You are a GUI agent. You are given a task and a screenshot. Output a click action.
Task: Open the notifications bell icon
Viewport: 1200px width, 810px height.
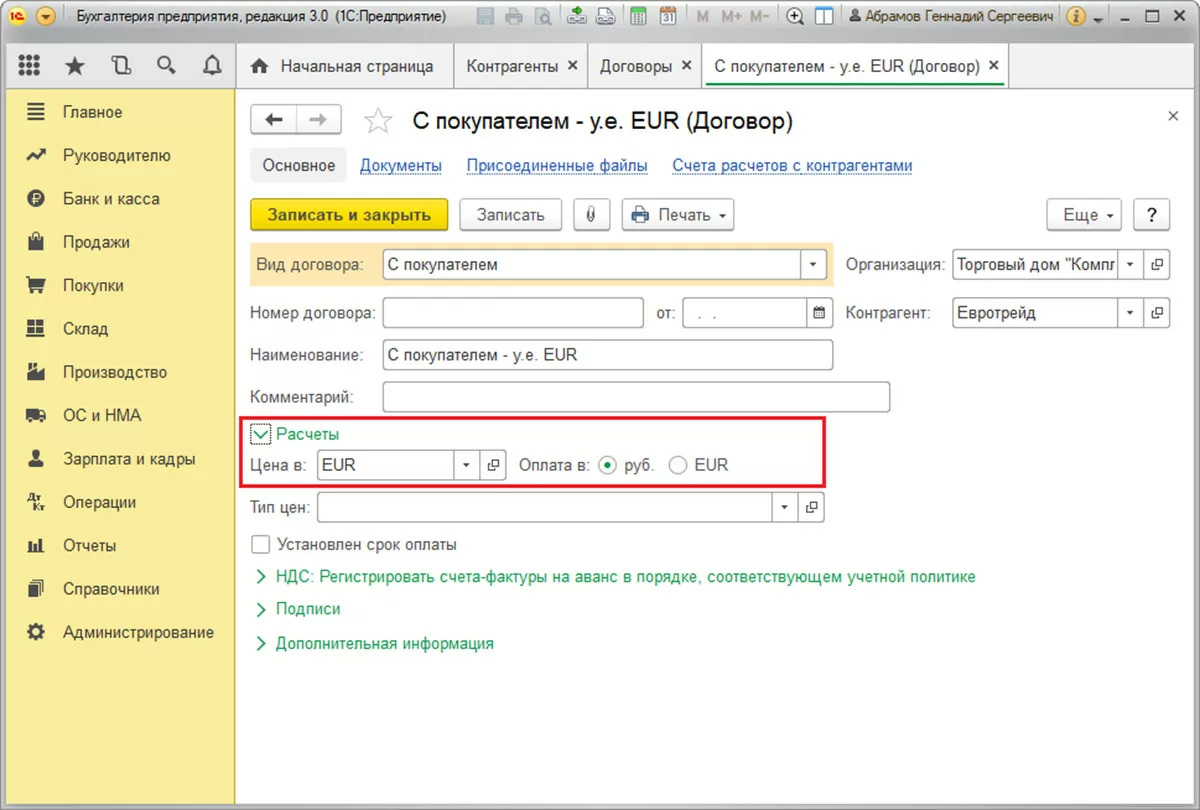pos(211,66)
